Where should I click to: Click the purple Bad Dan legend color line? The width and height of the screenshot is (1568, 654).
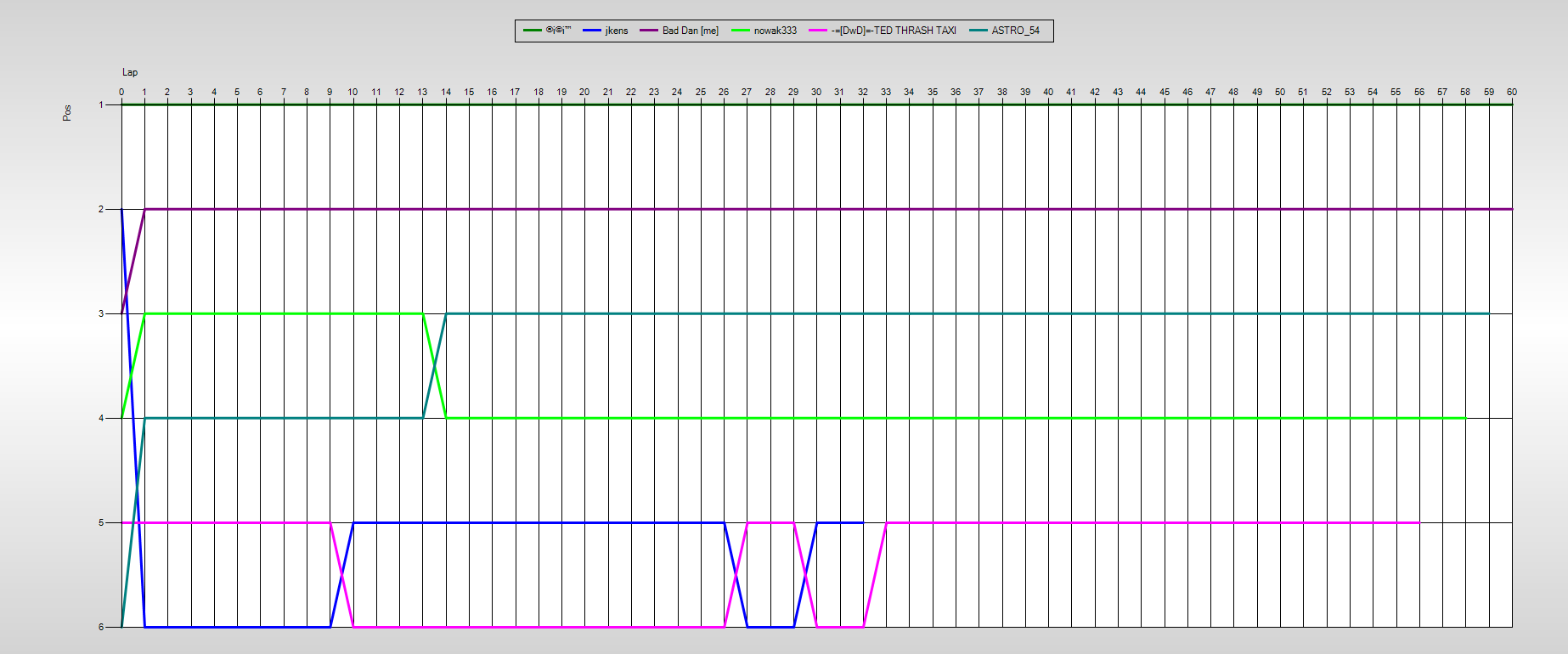coord(649,31)
